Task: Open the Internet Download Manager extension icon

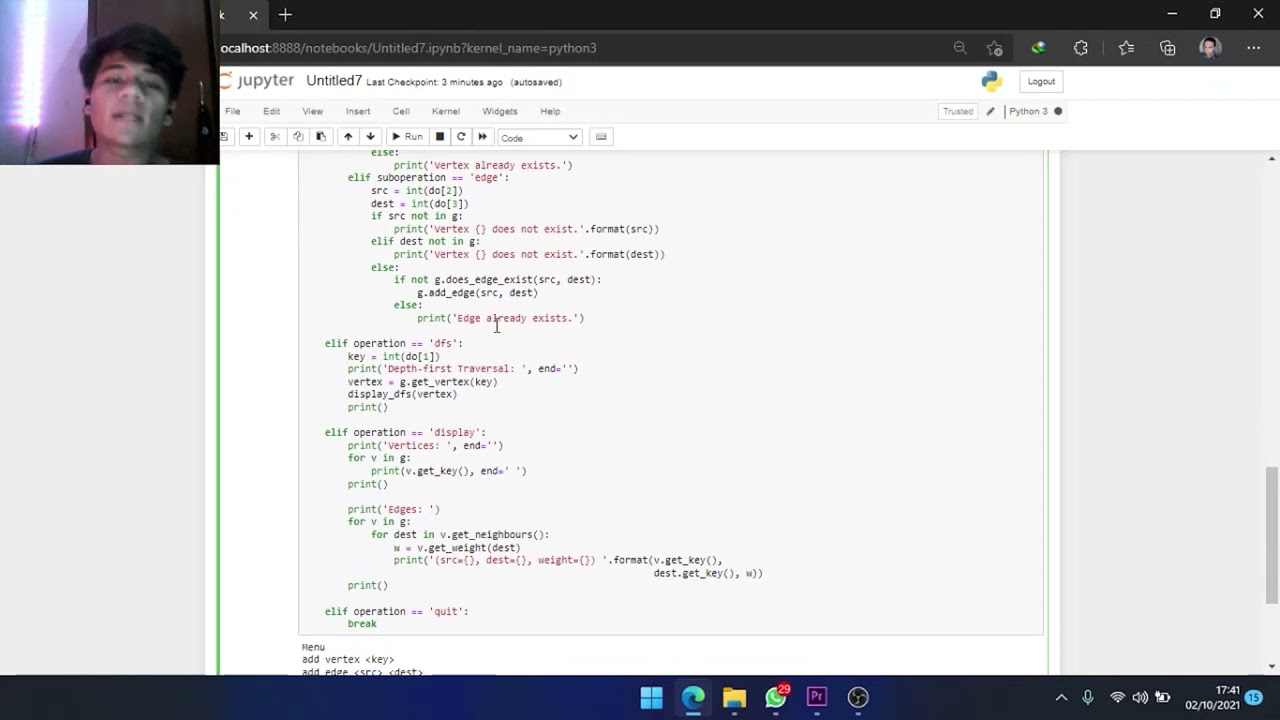Action: (1038, 48)
